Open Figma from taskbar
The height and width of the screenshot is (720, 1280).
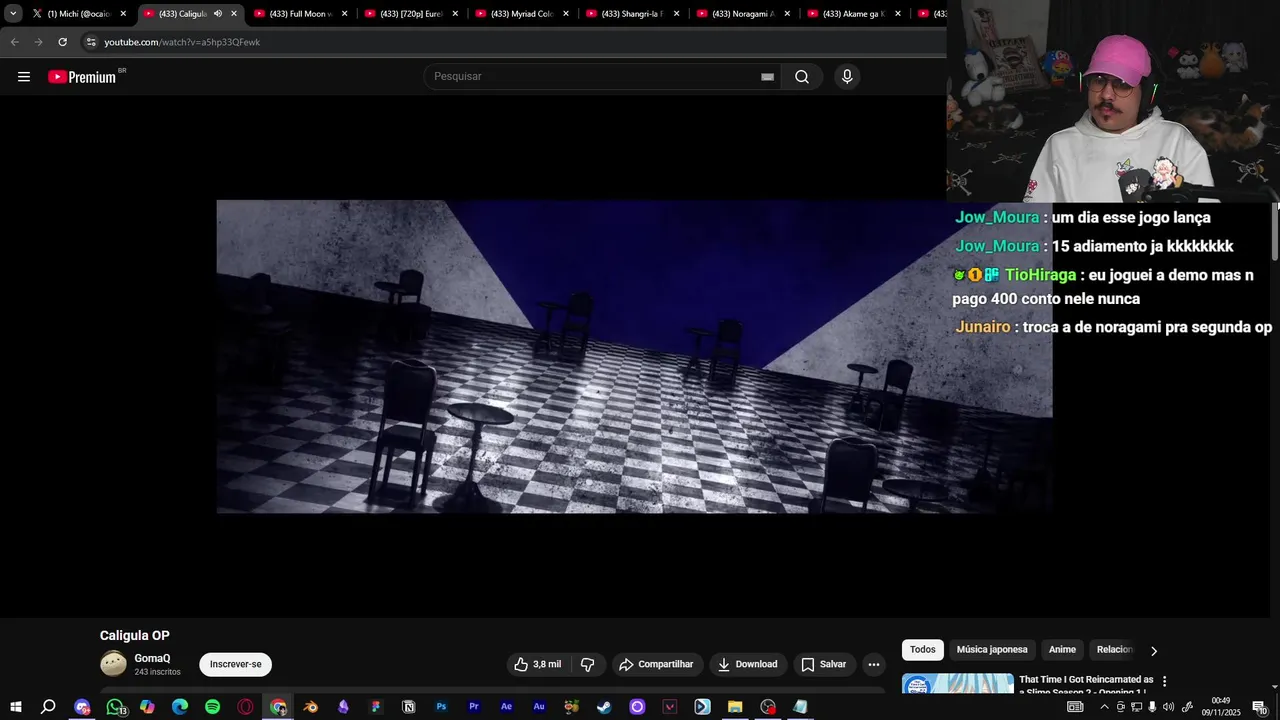[x=376, y=707]
